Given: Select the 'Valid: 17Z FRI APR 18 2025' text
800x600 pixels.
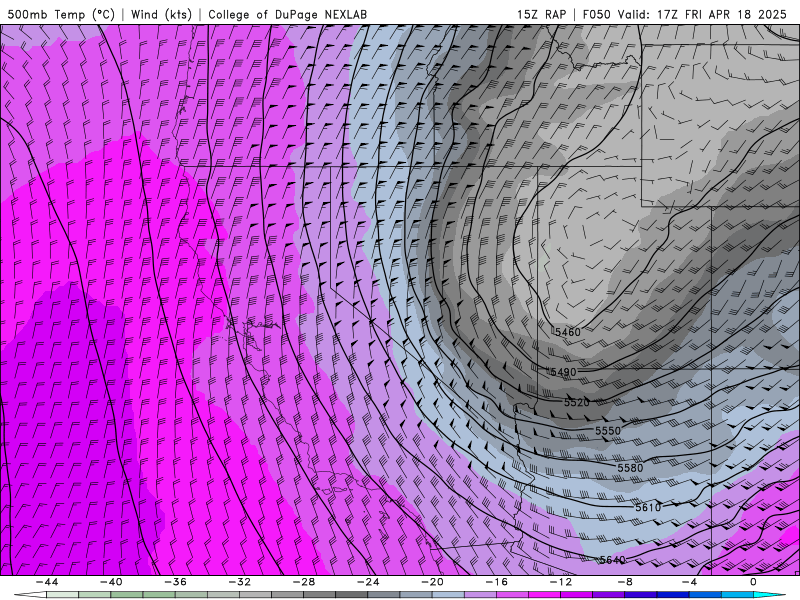Looking at the screenshot, I should (702, 14).
